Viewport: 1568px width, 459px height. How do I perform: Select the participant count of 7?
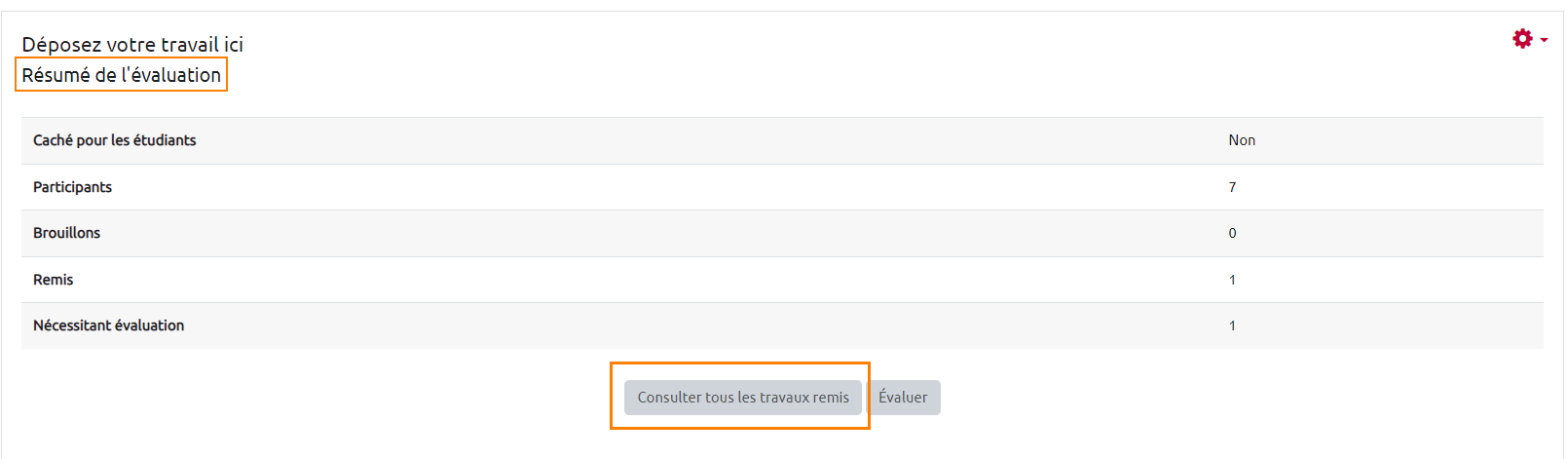(1232, 187)
